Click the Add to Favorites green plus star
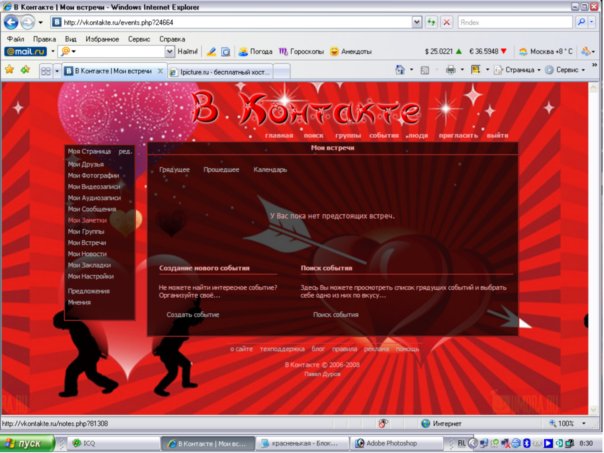This screenshot has width=604, height=453. [x=25, y=70]
